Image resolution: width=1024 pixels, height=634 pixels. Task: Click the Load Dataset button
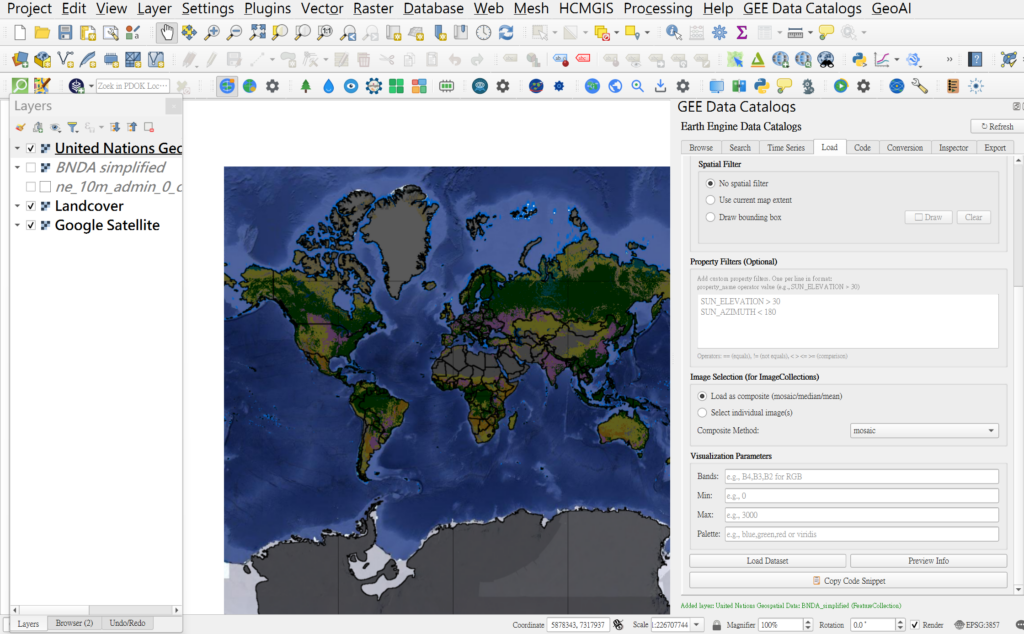(767, 561)
